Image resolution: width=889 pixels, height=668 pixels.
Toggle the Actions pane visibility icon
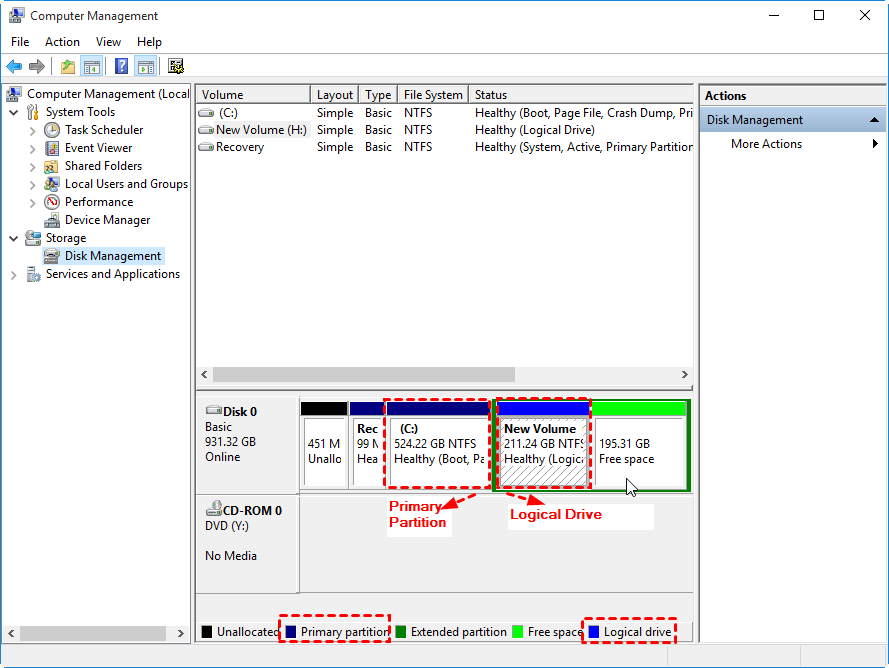145,66
